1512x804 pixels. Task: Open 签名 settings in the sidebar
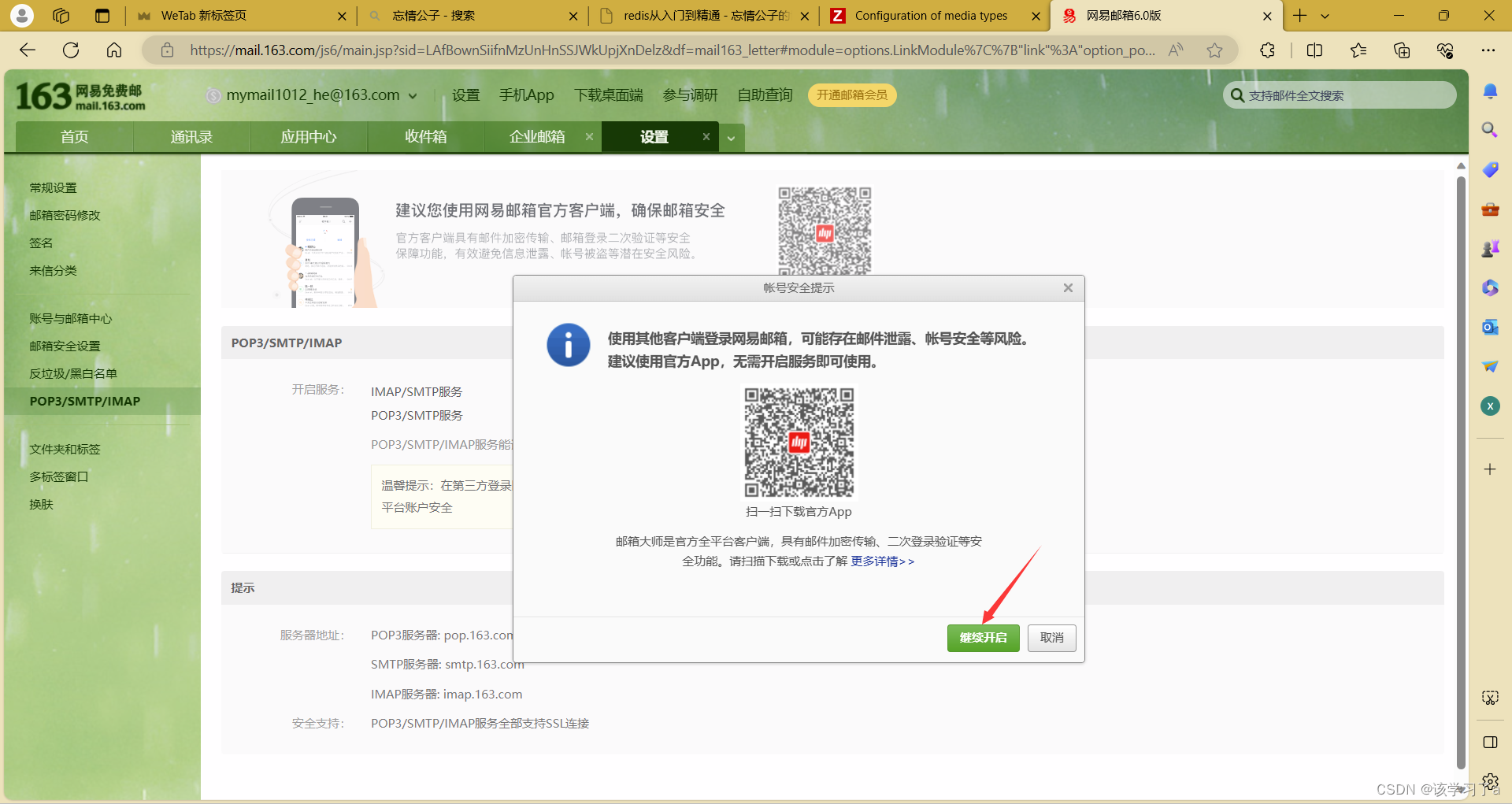(41, 243)
